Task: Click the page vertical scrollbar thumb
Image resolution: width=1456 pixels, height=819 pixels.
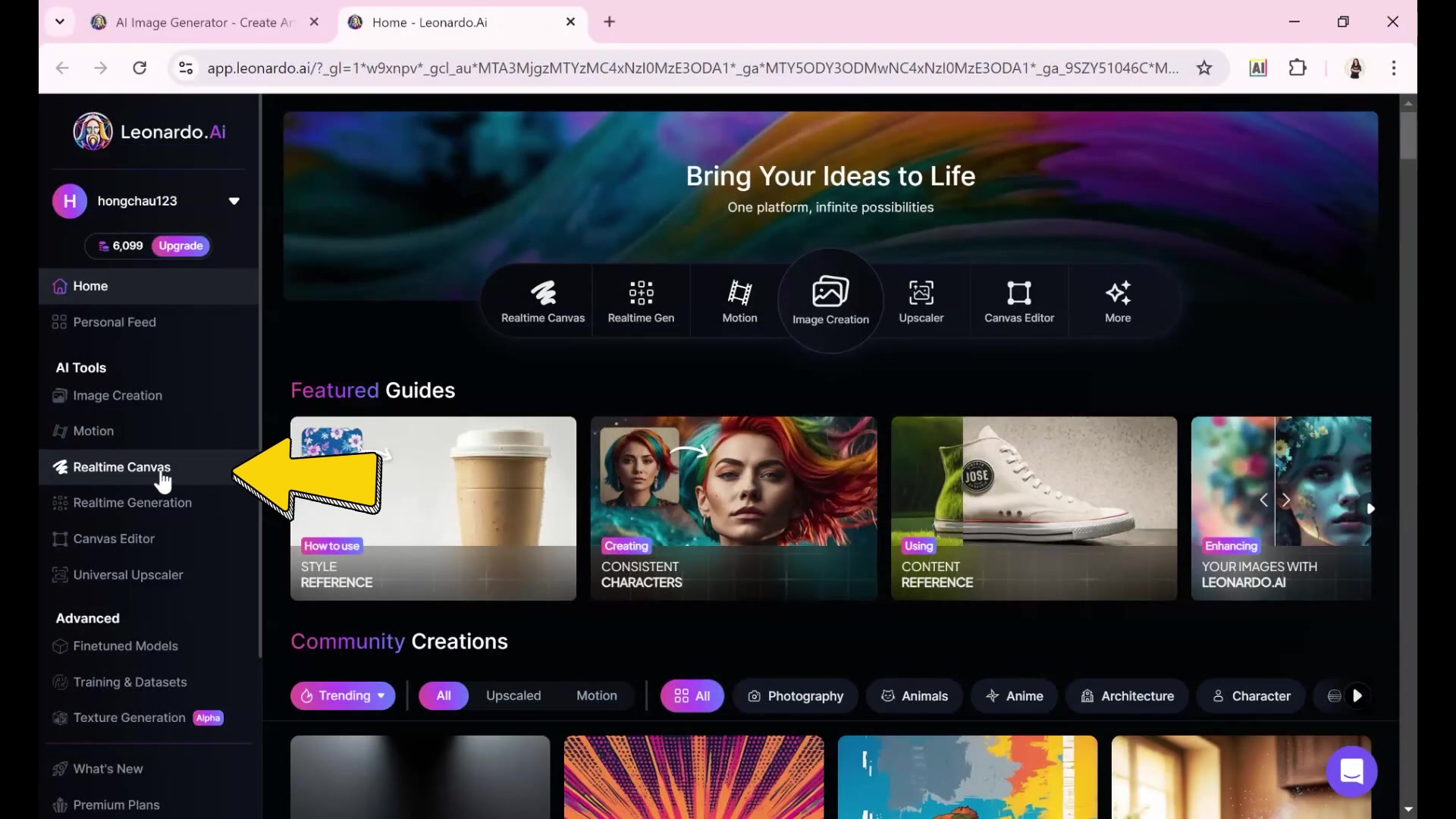Action: [1408, 135]
